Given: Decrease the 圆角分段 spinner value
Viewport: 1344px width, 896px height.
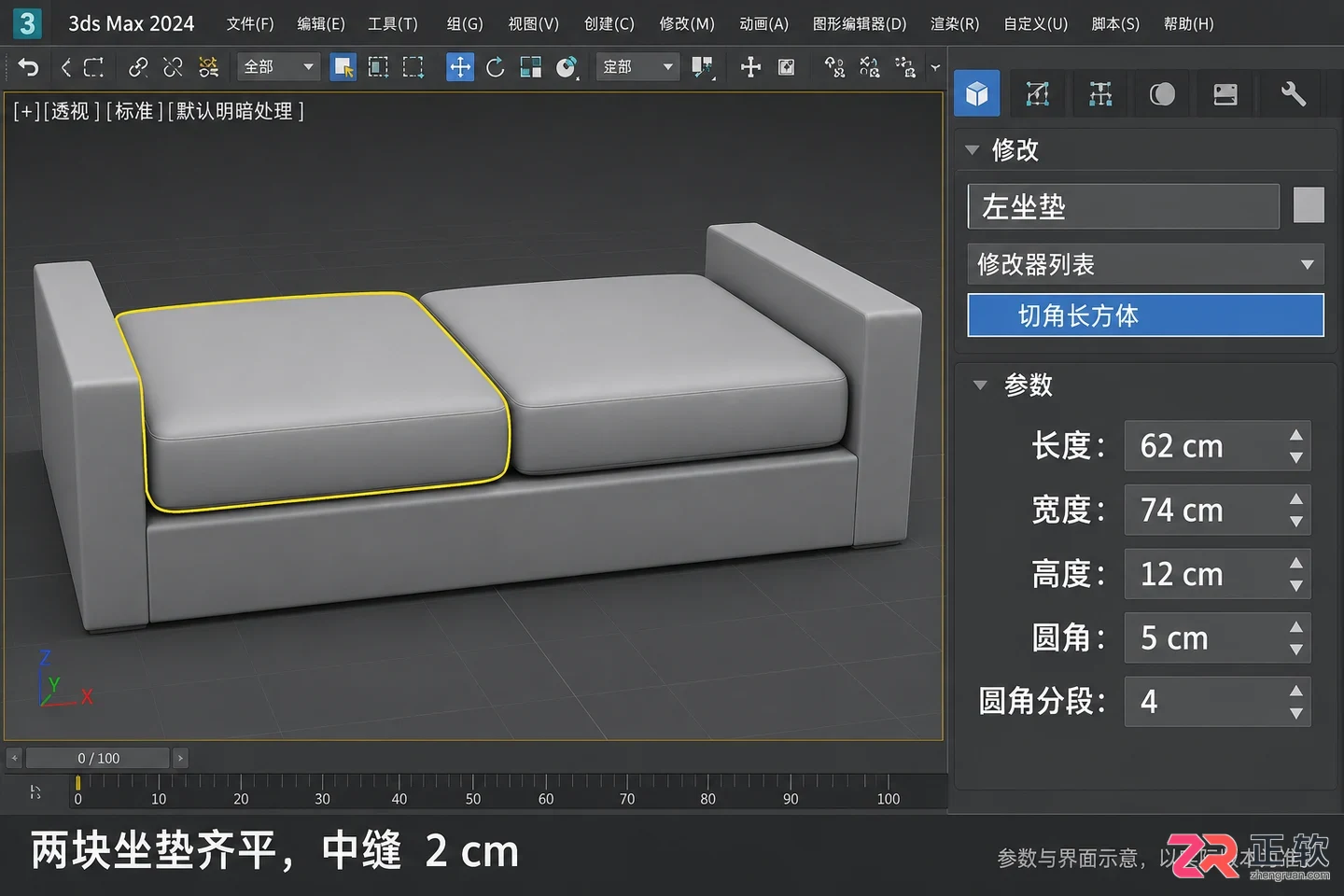Looking at the screenshot, I should click(x=1296, y=713).
